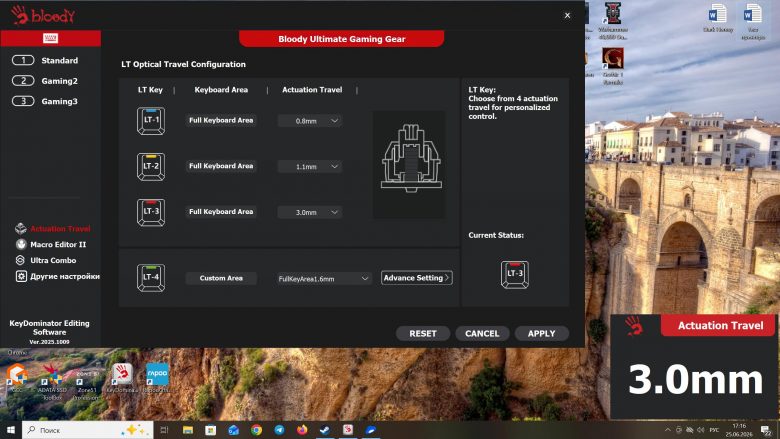Switch to the Standard profile
780x439 pixels.
tap(45, 61)
